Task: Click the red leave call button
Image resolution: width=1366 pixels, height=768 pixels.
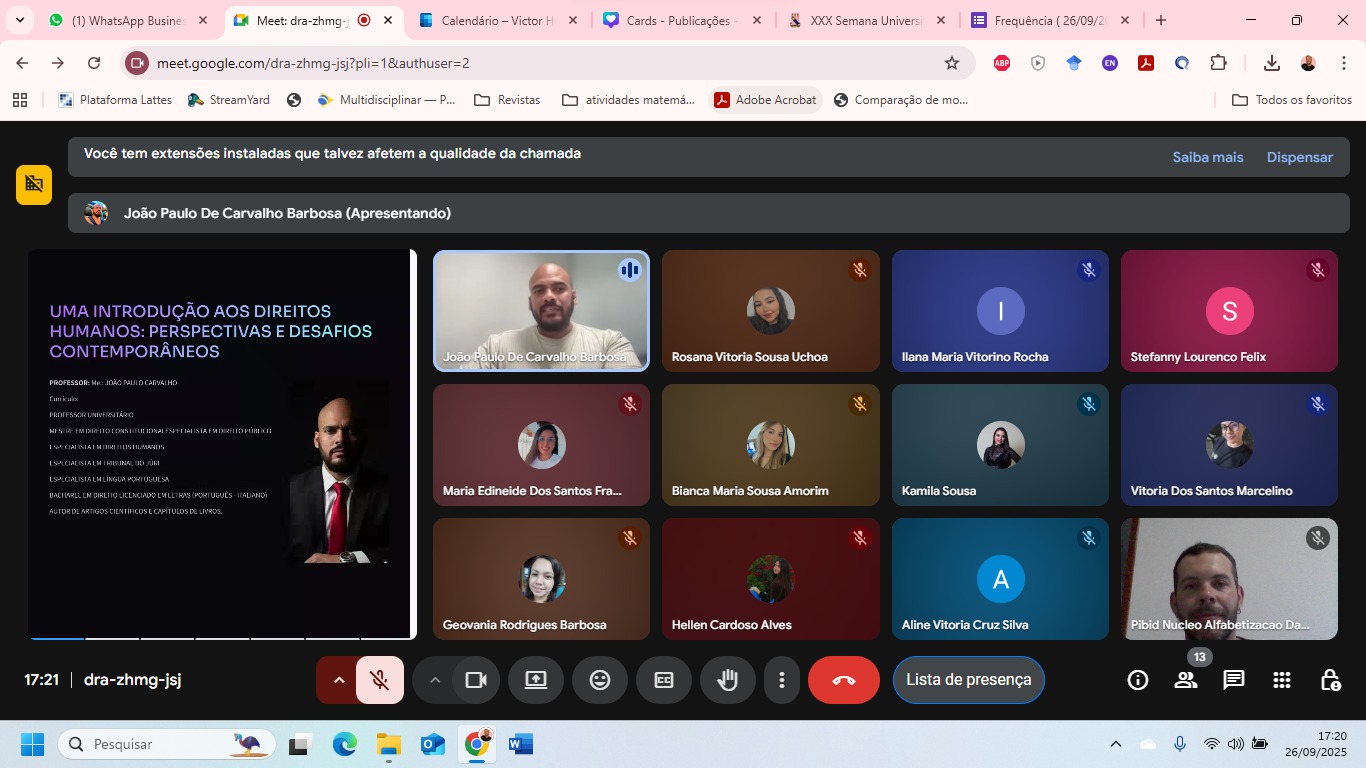Action: click(843, 680)
